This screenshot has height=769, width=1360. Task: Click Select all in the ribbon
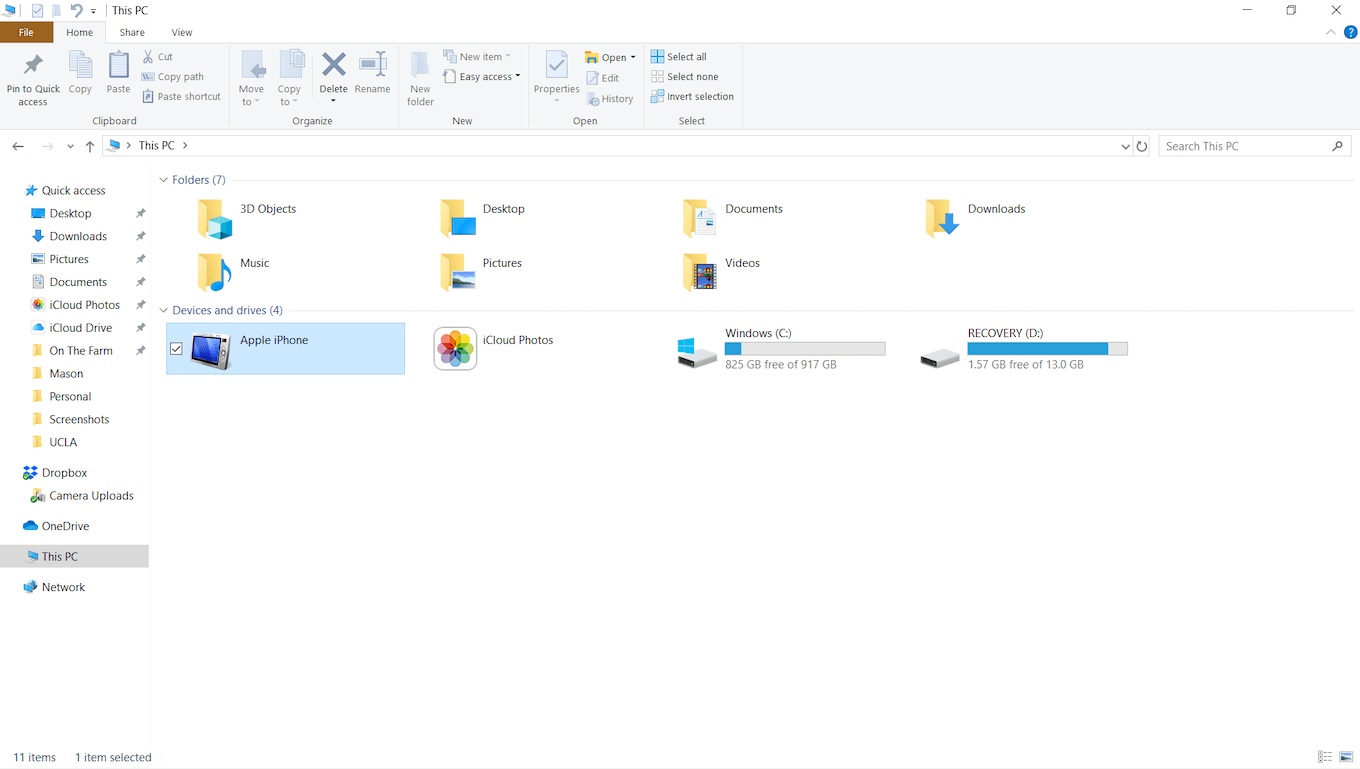coord(679,57)
